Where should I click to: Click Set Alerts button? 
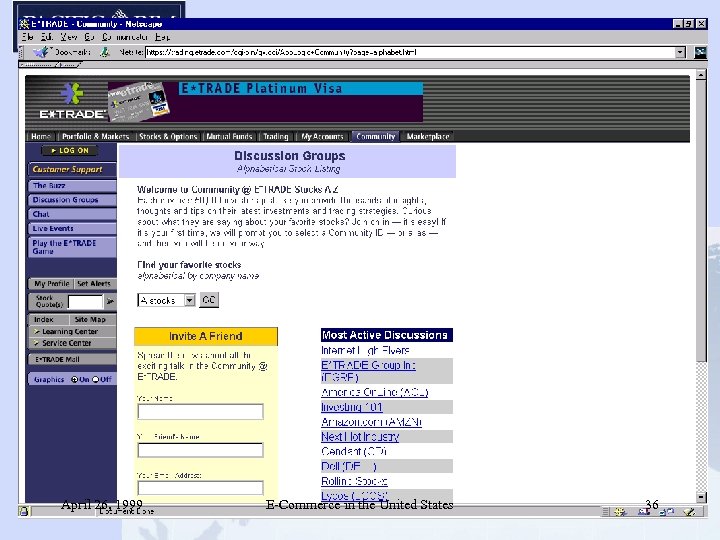click(95, 284)
